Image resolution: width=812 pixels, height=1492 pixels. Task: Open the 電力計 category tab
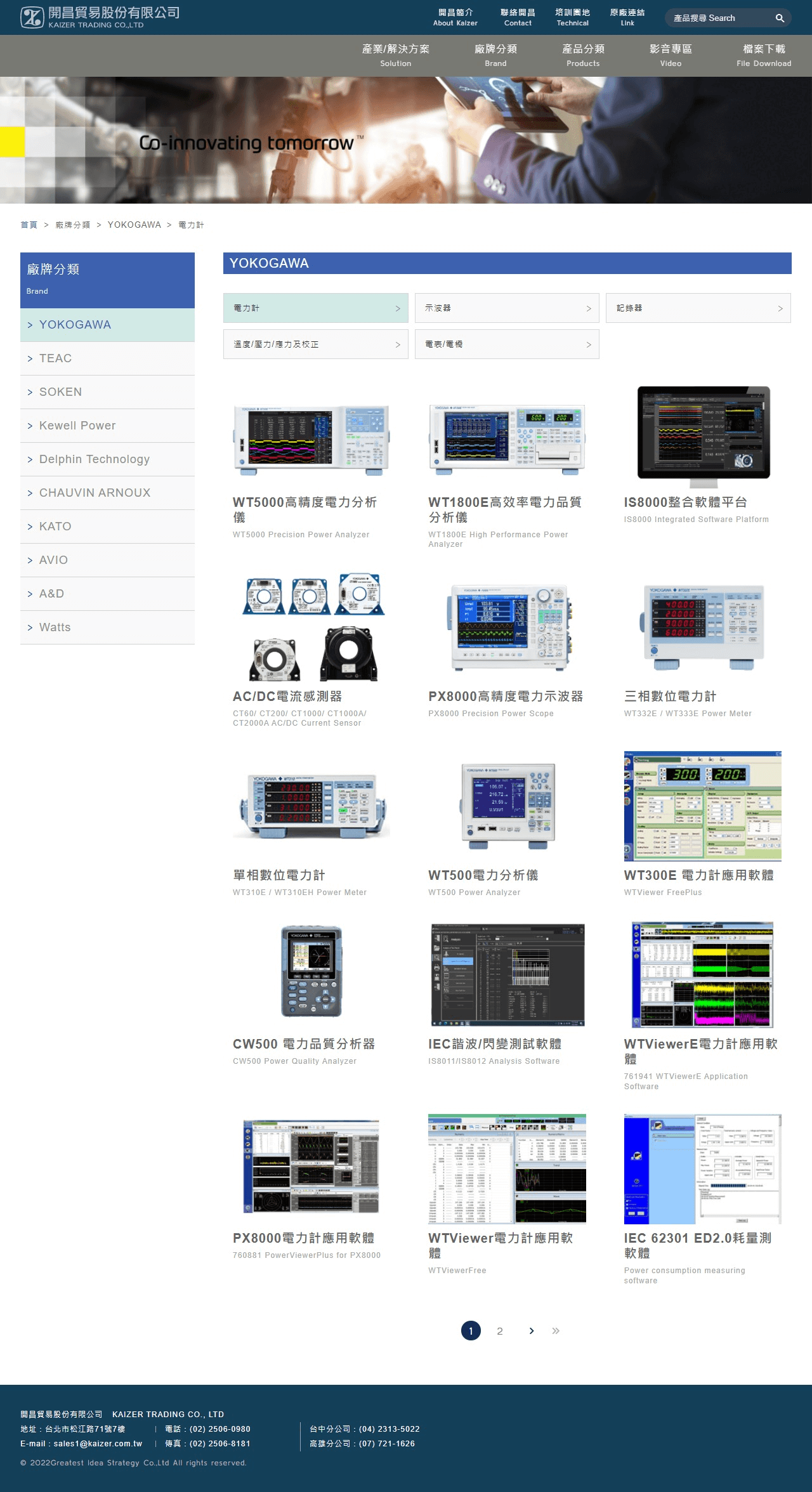[x=316, y=308]
